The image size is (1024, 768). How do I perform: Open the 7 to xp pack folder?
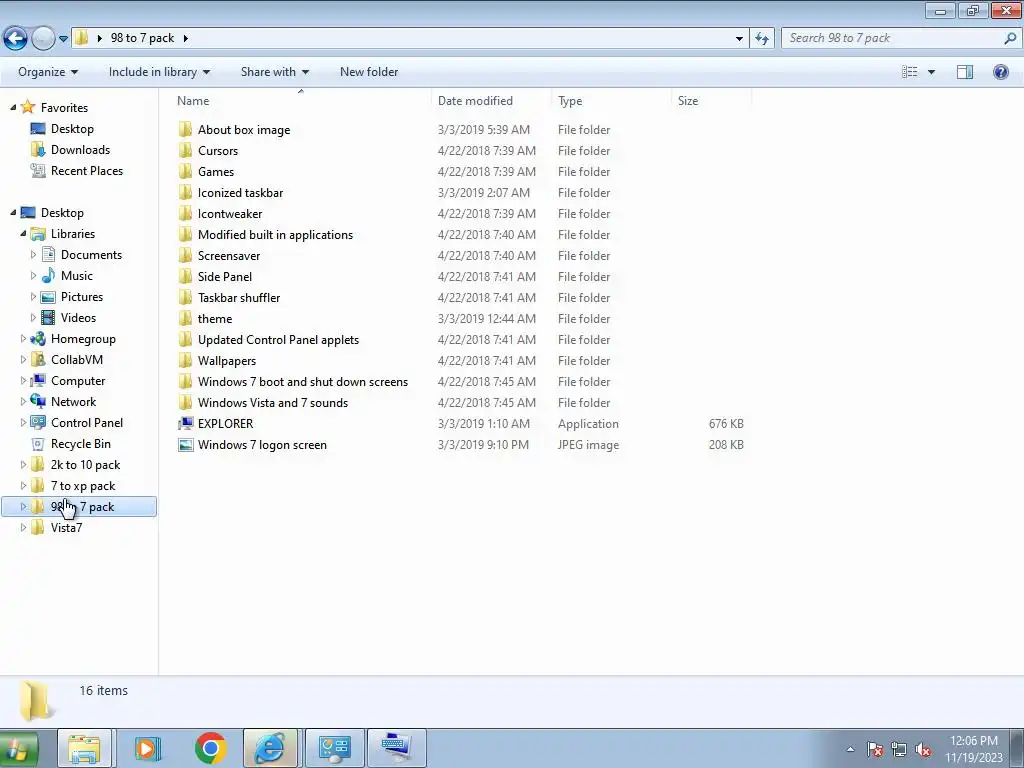tap(83, 485)
